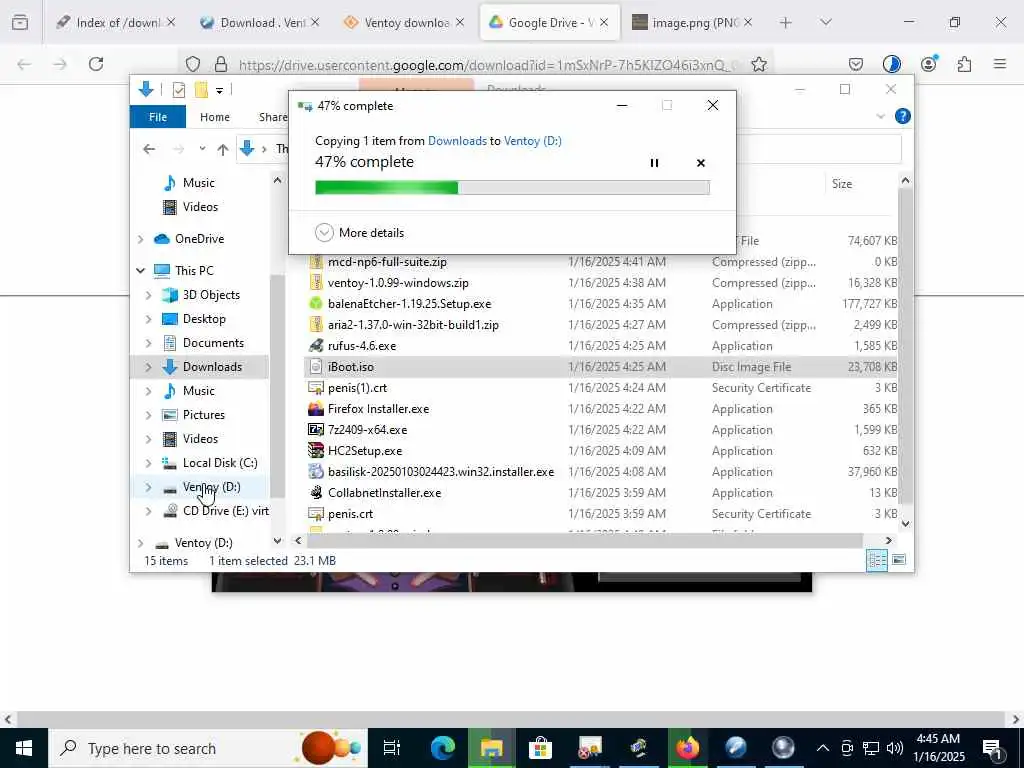This screenshot has height=768, width=1024.
Task: Cancel the copy with the X button
Action: tap(701, 163)
